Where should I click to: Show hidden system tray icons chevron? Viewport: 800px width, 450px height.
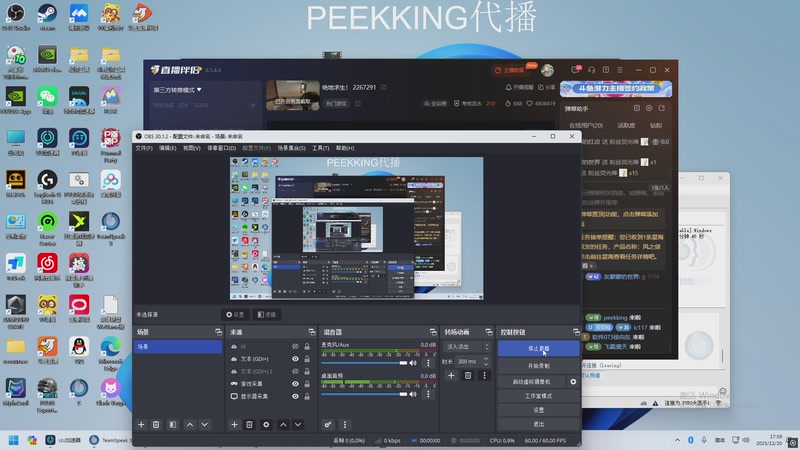click(677, 440)
